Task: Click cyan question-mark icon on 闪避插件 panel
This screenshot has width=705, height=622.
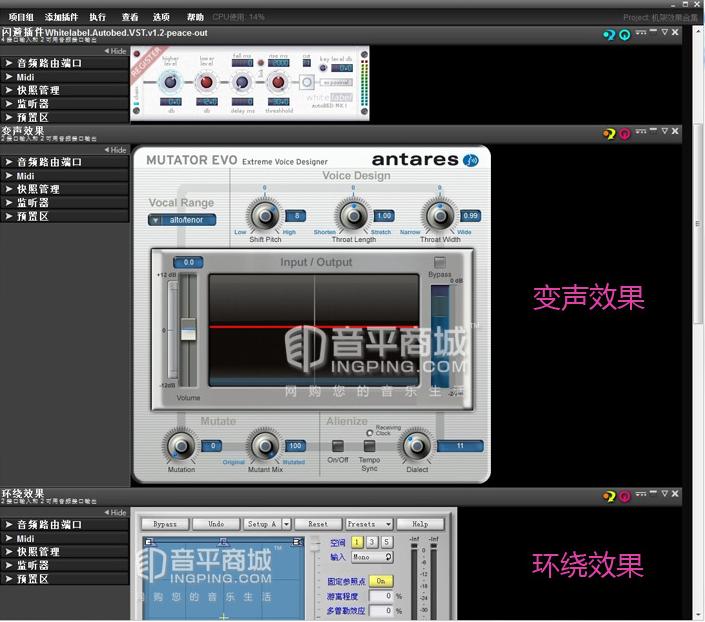Action: coord(609,35)
